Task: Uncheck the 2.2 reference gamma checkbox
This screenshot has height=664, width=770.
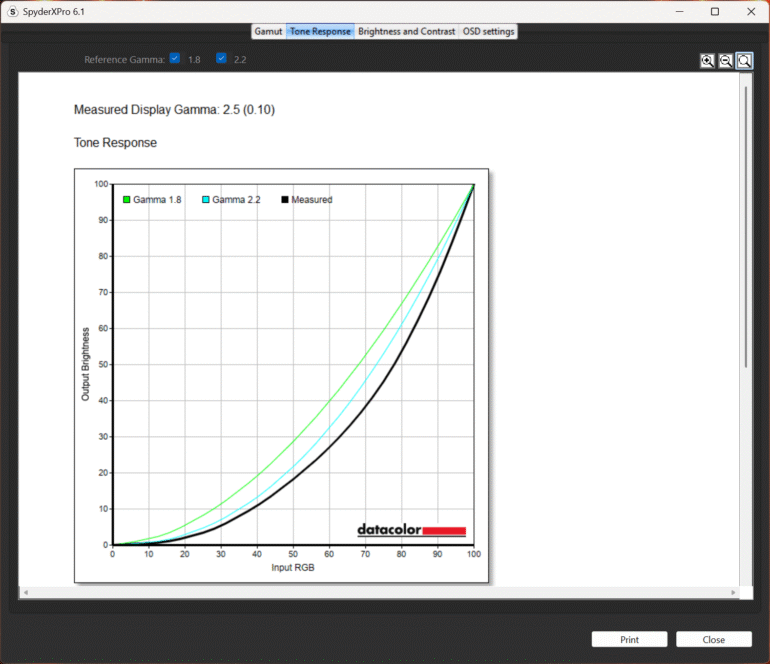Action: (221, 59)
